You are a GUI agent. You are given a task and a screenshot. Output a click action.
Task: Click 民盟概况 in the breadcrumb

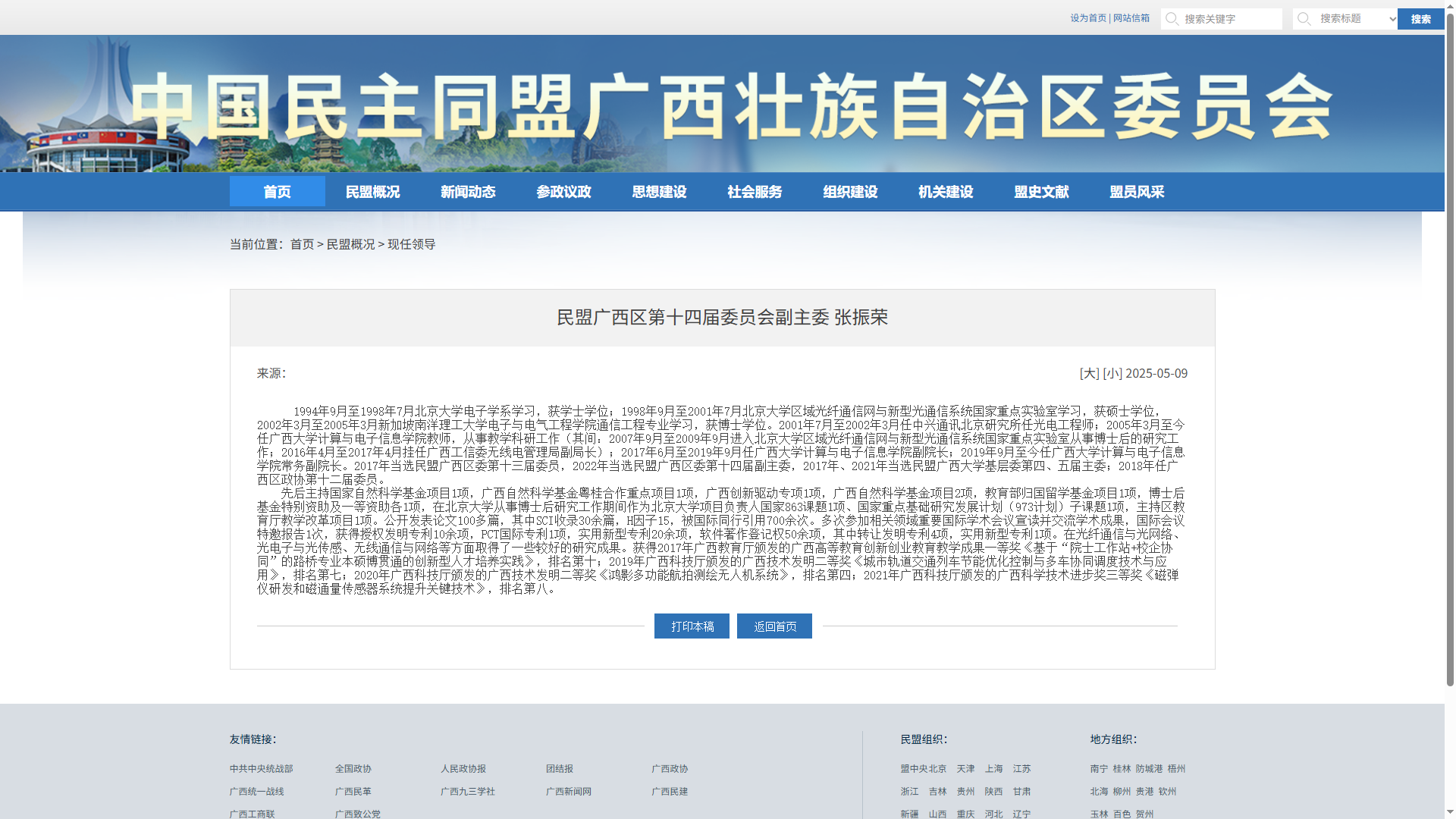click(350, 244)
